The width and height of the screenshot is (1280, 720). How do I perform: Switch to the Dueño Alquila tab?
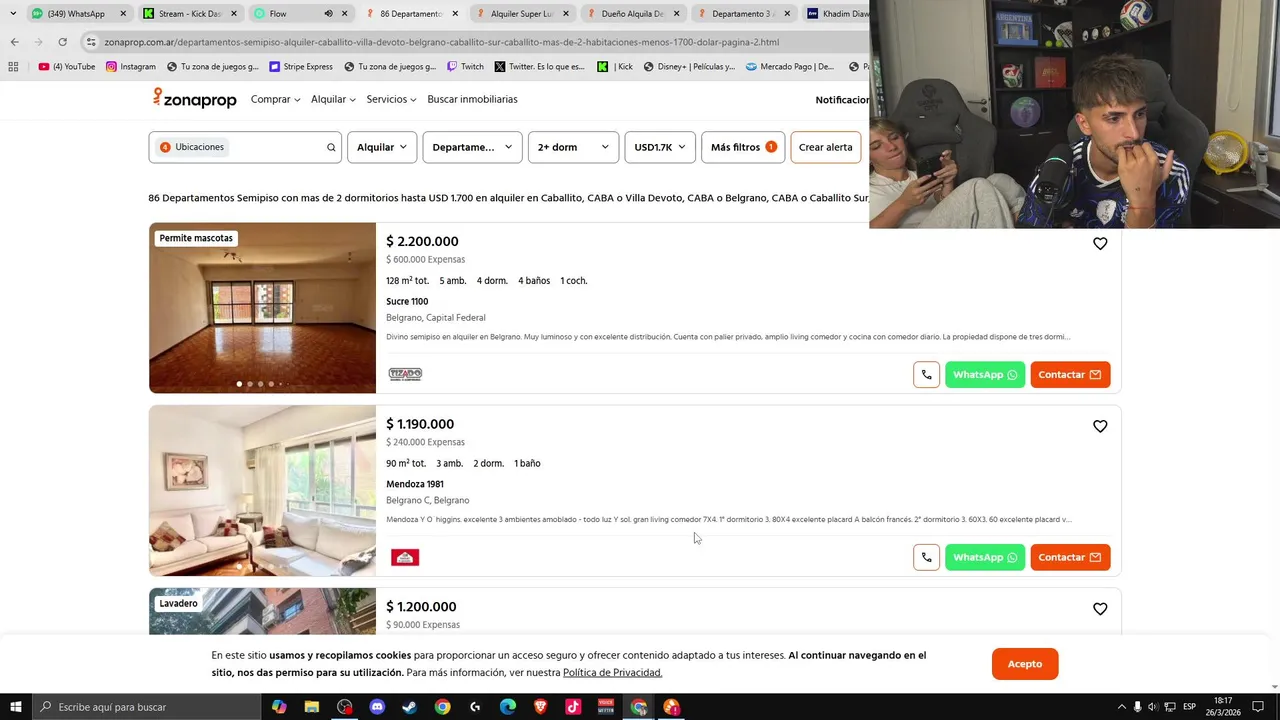click(x=632, y=14)
